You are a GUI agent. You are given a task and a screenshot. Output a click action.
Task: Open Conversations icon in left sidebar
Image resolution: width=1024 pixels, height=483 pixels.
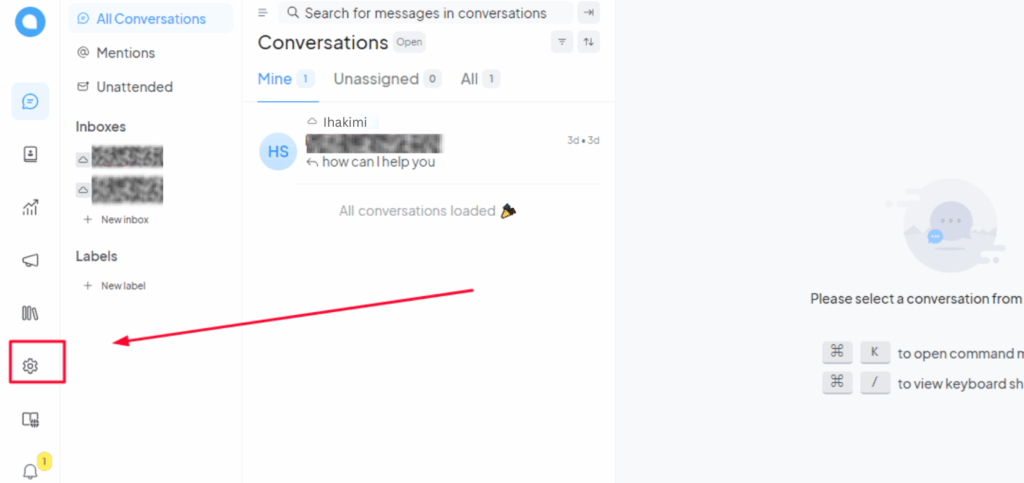pos(30,101)
